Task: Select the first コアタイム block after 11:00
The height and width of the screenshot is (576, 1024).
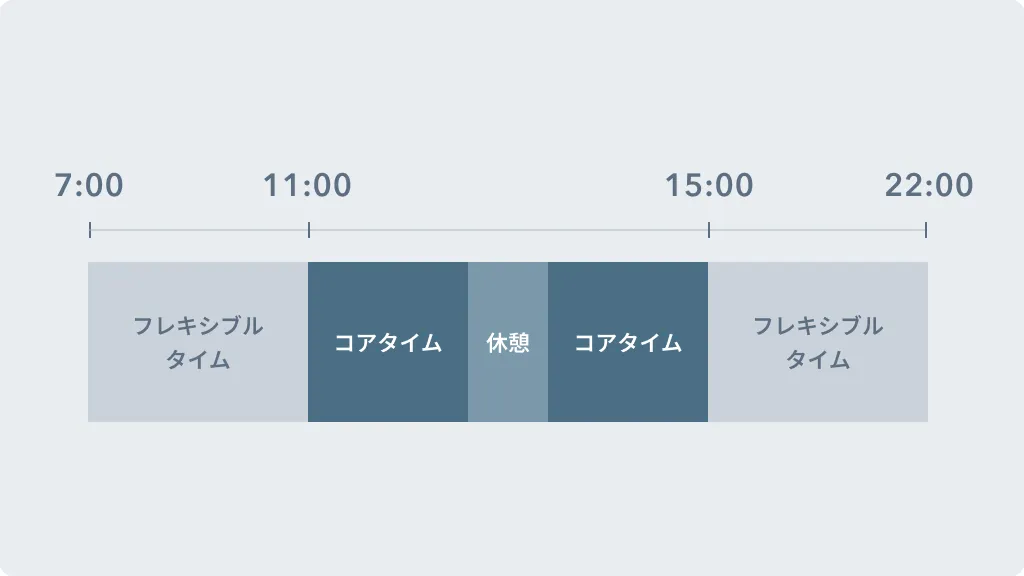Action: click(388, 342)
